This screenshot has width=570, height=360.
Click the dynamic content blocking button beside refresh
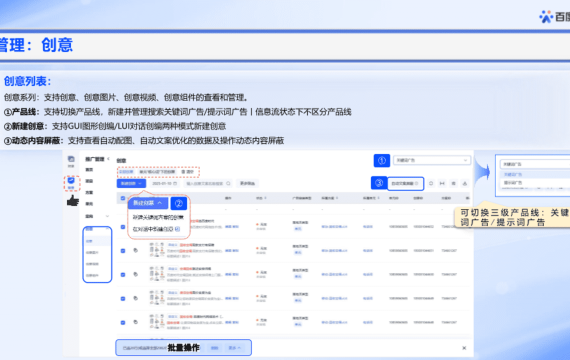[405, 184]
